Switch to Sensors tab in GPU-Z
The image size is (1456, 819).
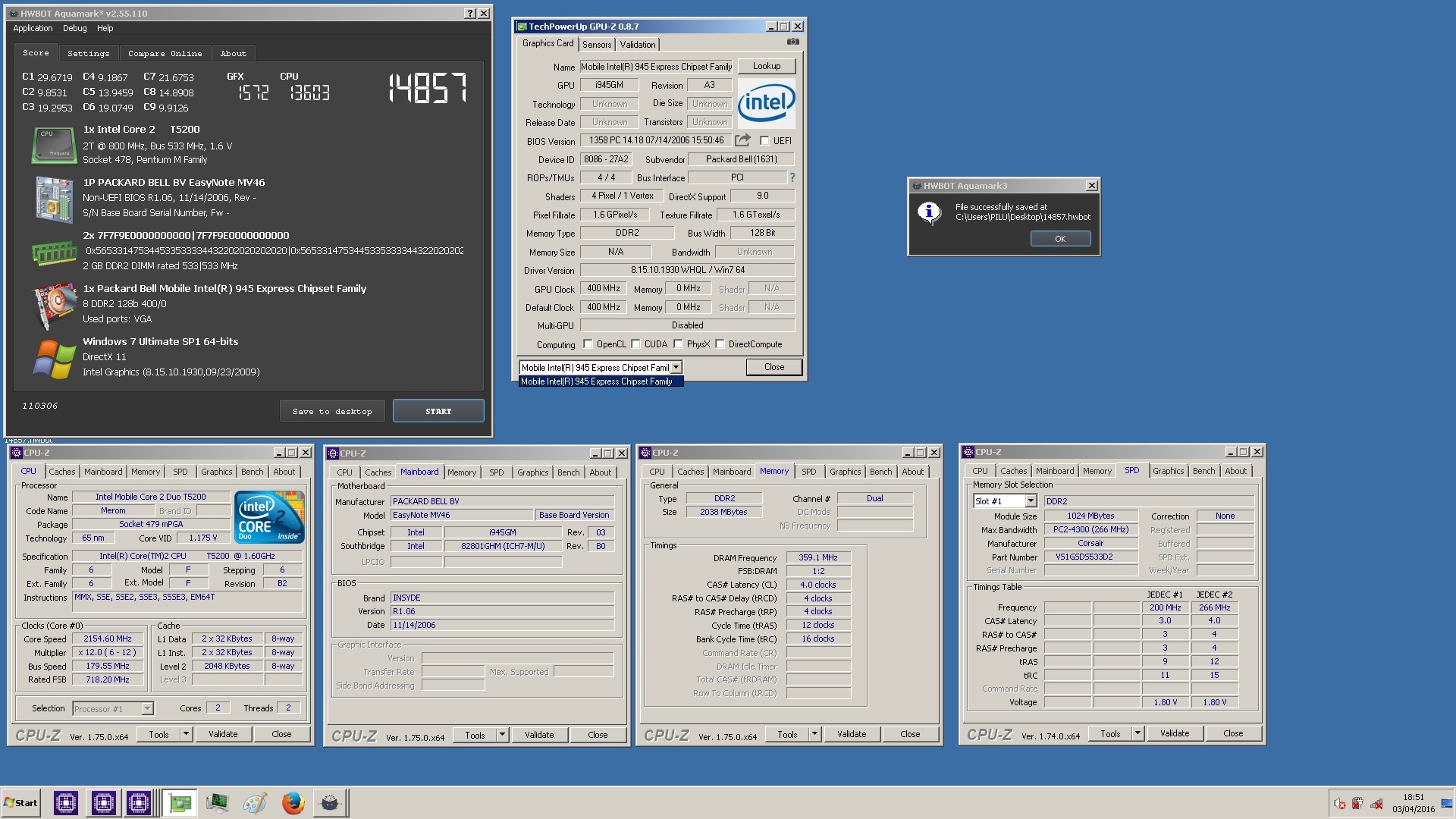click(597, 45)
